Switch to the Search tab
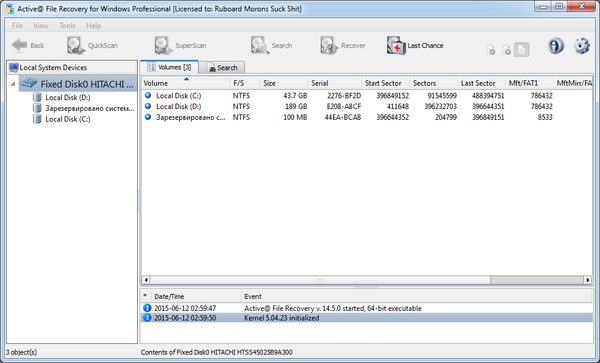 [x=222, y=68]
